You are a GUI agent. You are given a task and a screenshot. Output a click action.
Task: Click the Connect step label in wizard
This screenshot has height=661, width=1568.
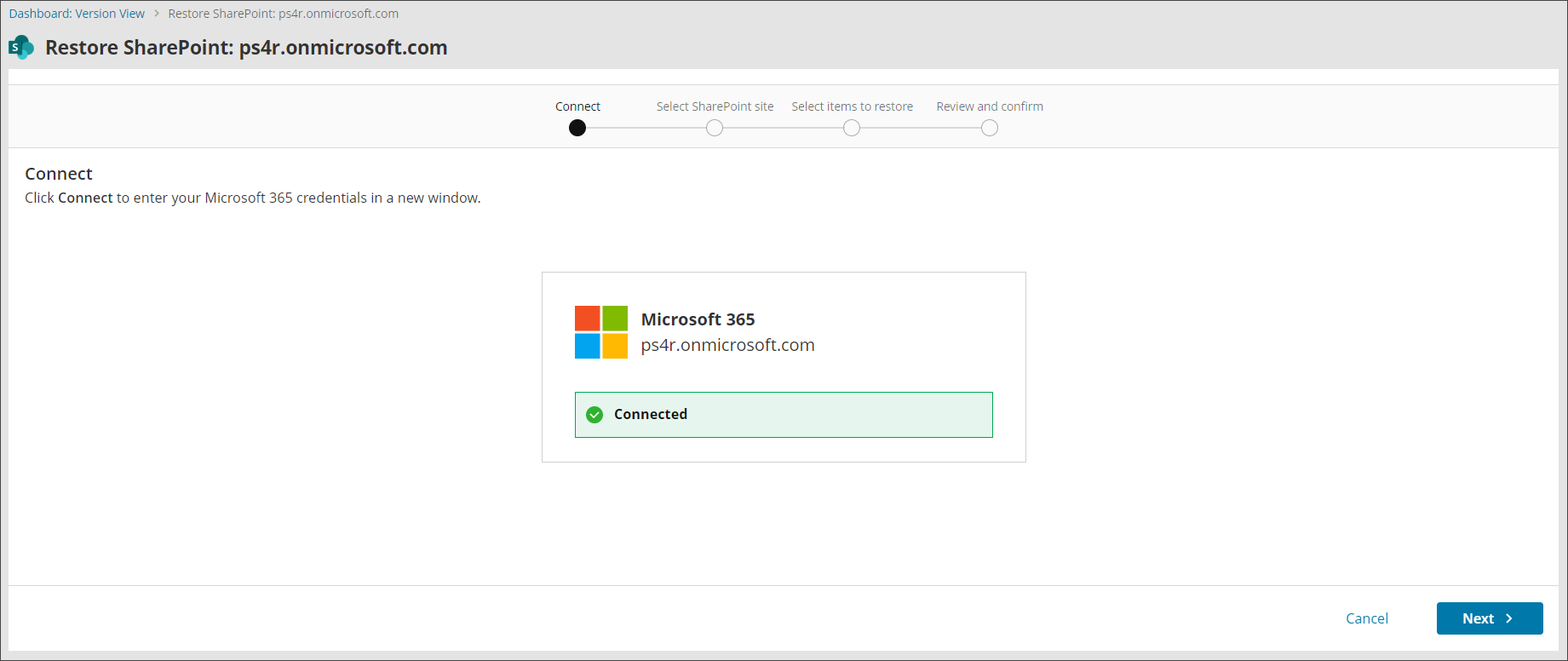(x=577, y=106)
